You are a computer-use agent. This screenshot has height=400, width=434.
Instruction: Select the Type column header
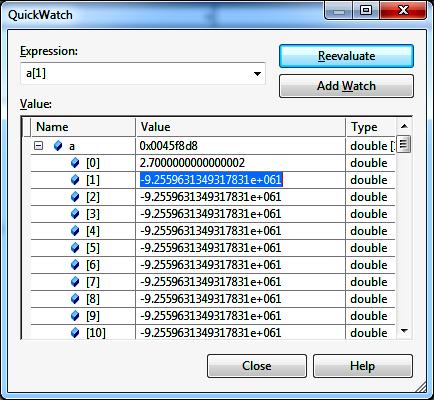(x=371, y=127)
